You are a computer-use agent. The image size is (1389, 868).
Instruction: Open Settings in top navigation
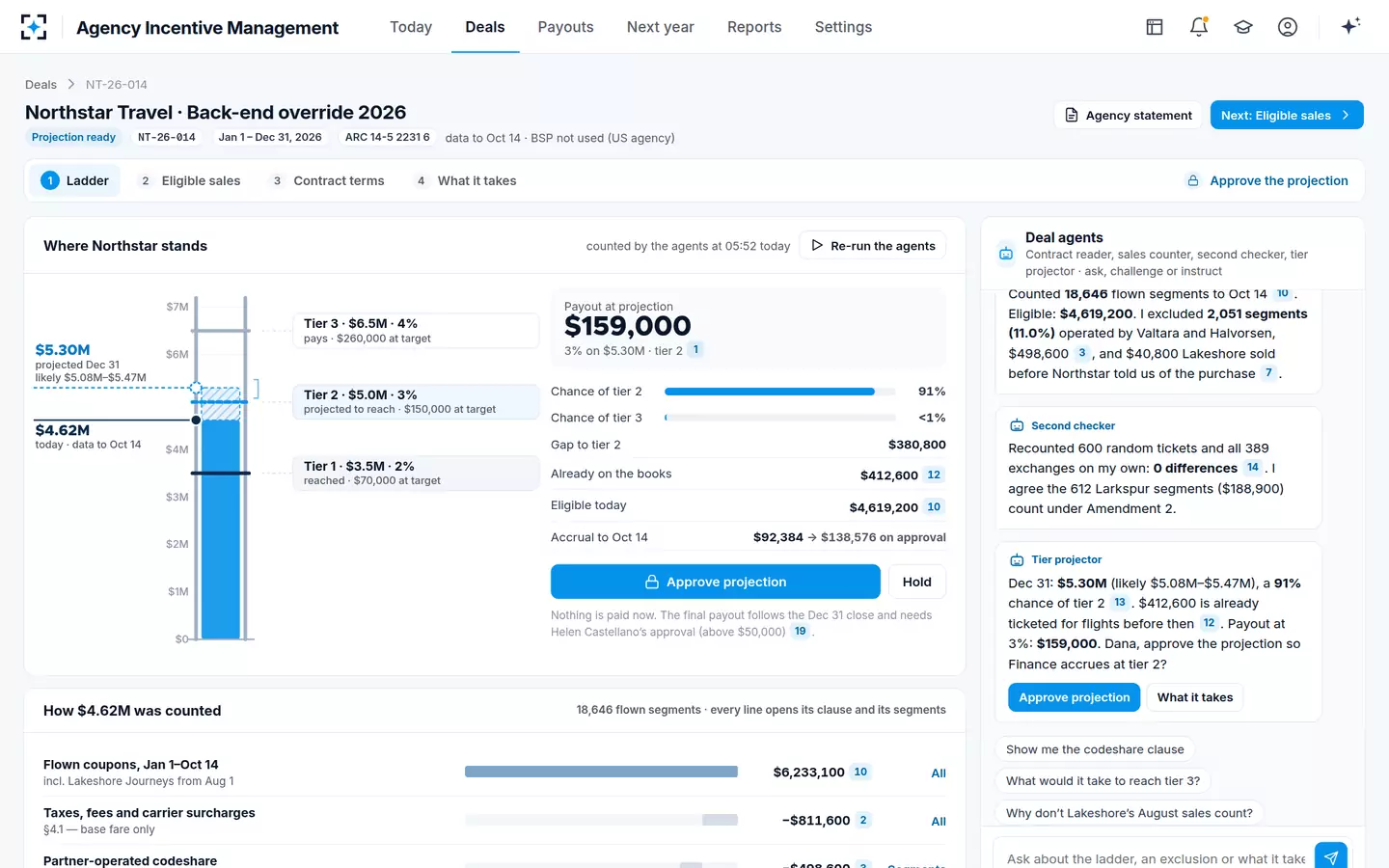[x=843, y=27]
